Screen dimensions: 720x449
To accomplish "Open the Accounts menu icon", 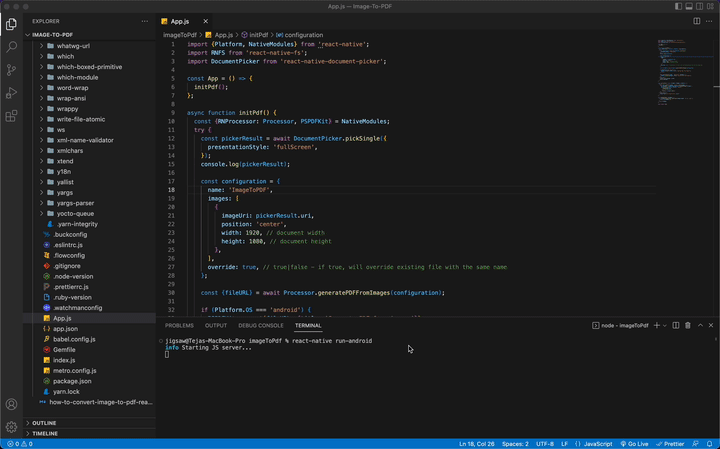I will coord(11,404).
